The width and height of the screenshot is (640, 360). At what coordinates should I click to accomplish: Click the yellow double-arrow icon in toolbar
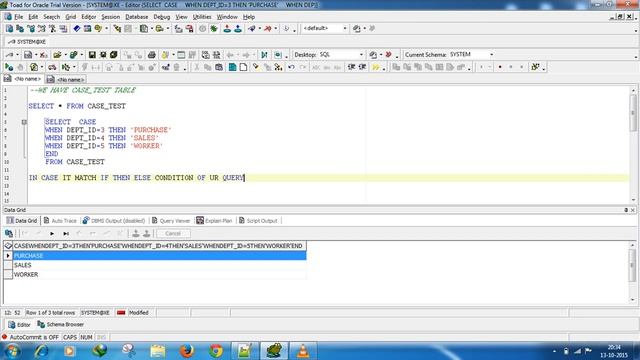[376, 67]
